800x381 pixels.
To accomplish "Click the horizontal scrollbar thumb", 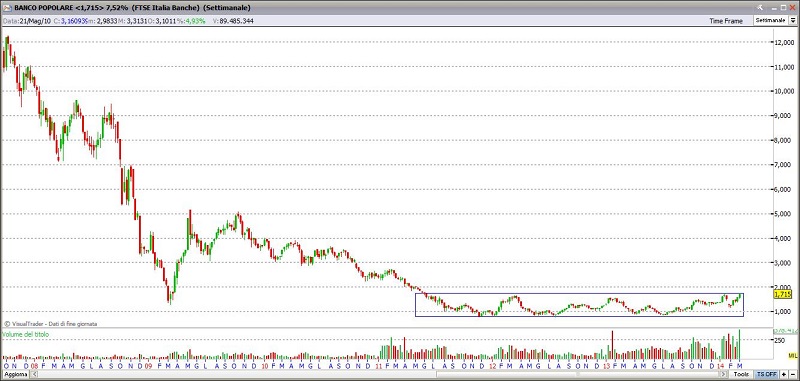I will click(578, 375).
